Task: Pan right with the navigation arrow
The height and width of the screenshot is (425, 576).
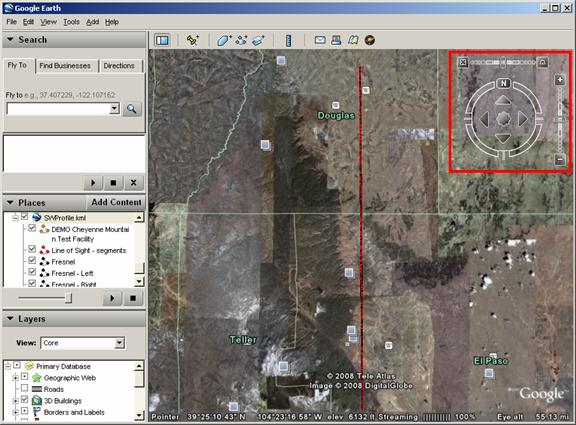Action: click(x=522, y=119)
